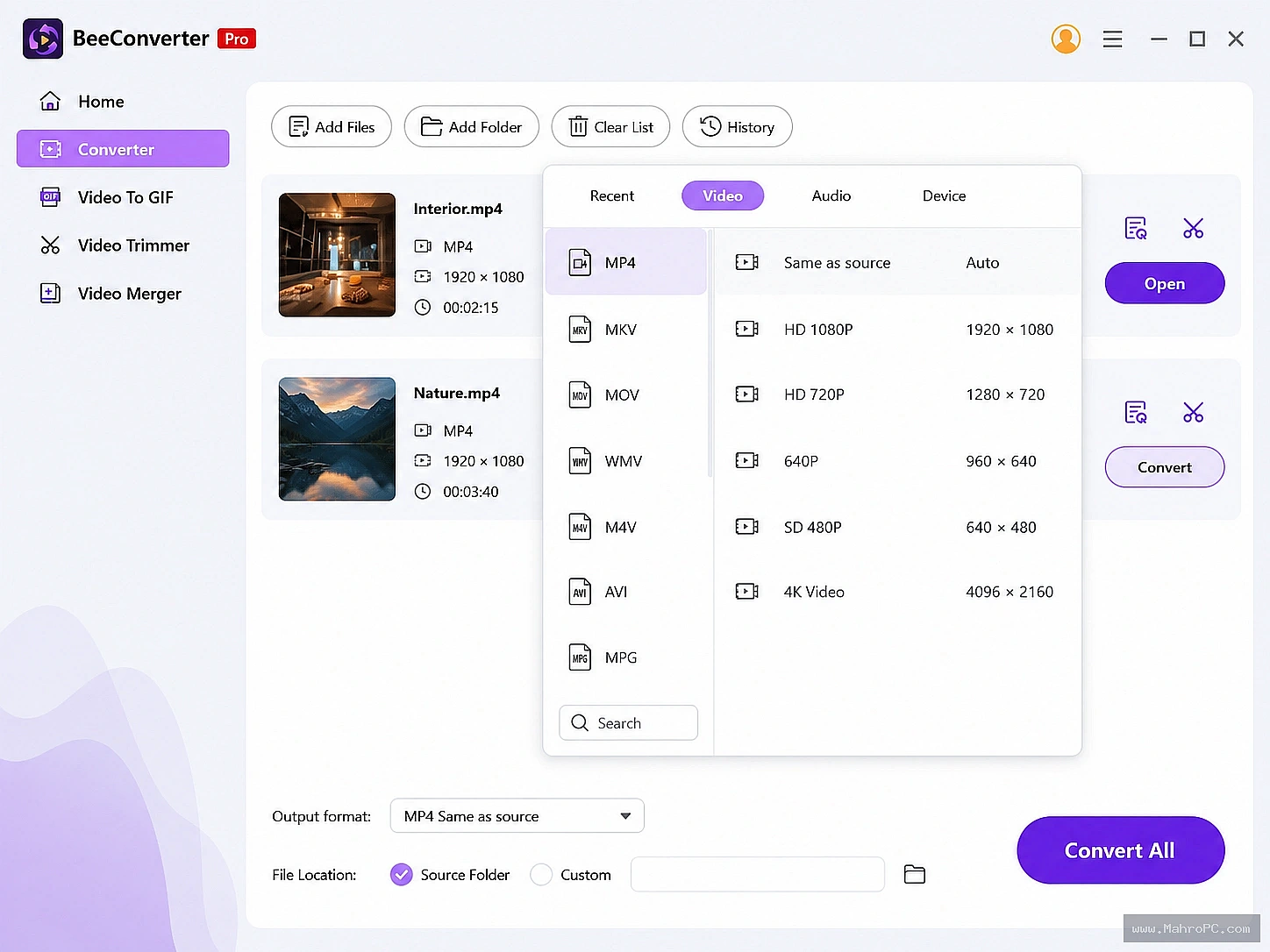Click the Nature.mp4 thumbnail

tap(337, 439)
